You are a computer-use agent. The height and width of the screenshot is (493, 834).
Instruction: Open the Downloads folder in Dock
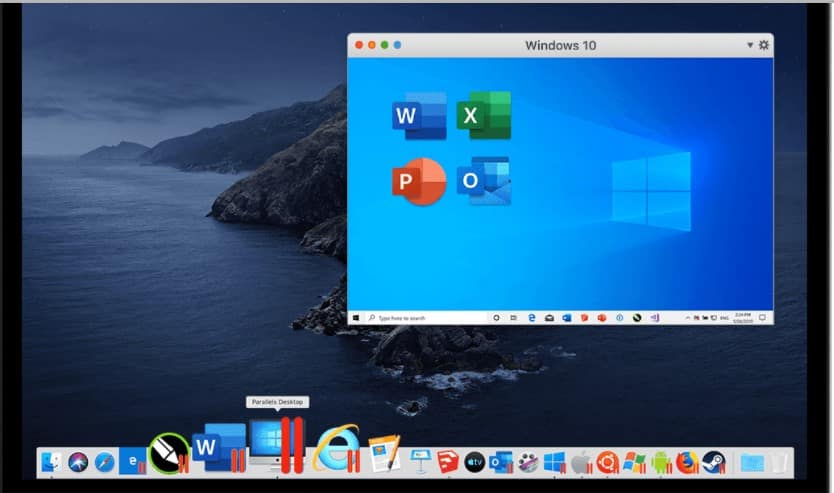point(752,463)
